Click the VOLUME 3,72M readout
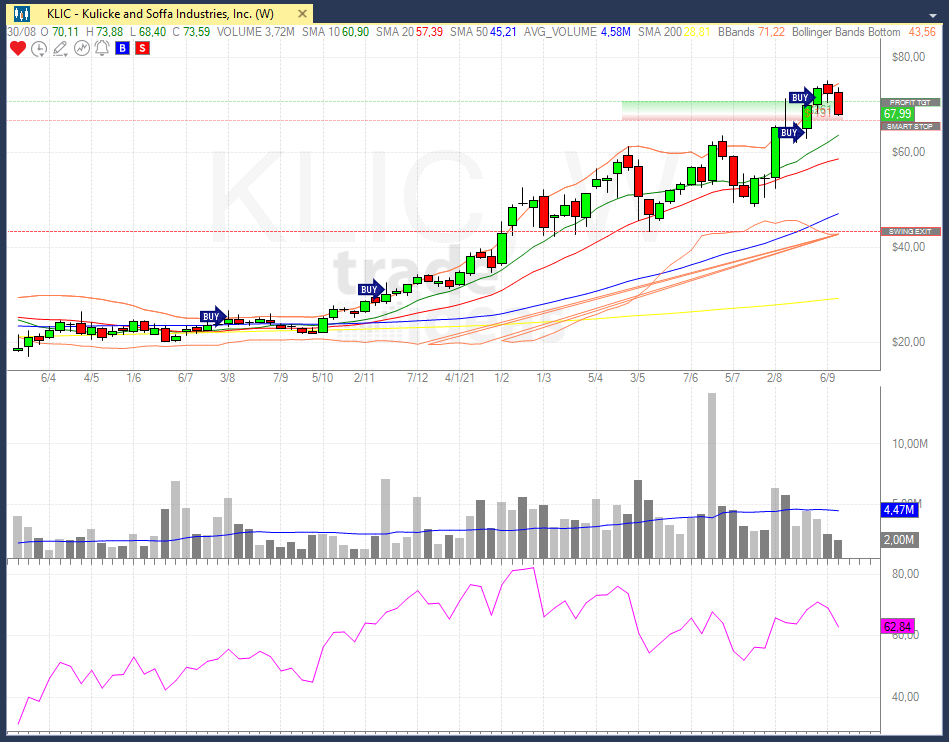 pos(255,31)
